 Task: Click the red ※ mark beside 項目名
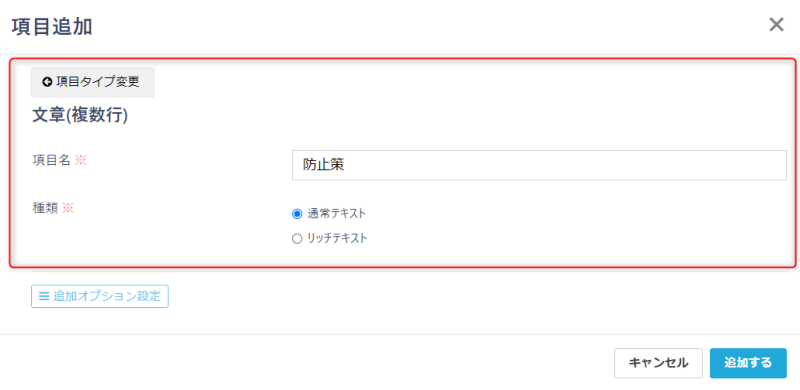[x=81, y=160]
